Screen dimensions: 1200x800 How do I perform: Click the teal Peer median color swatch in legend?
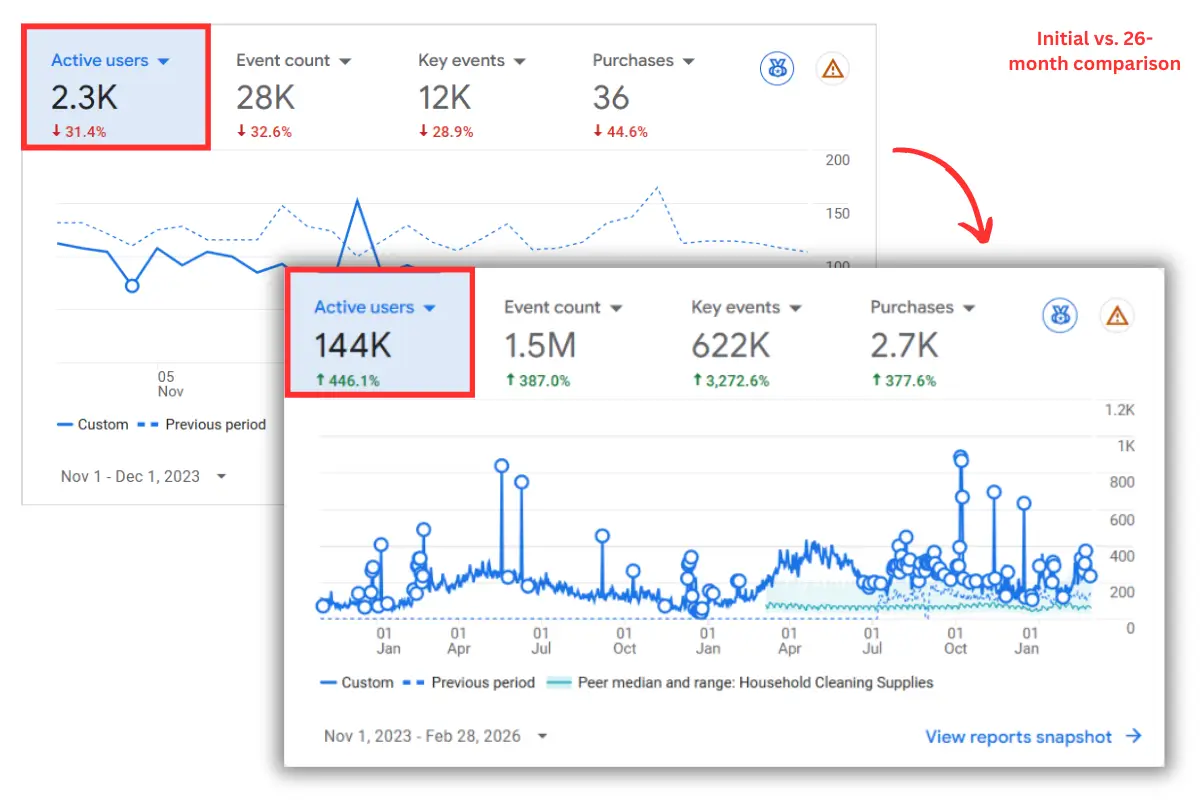point(558,682)
